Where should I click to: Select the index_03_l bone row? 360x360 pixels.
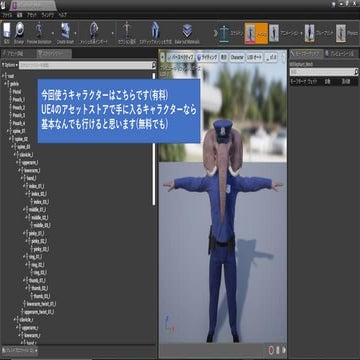click(x=41, y=202)
